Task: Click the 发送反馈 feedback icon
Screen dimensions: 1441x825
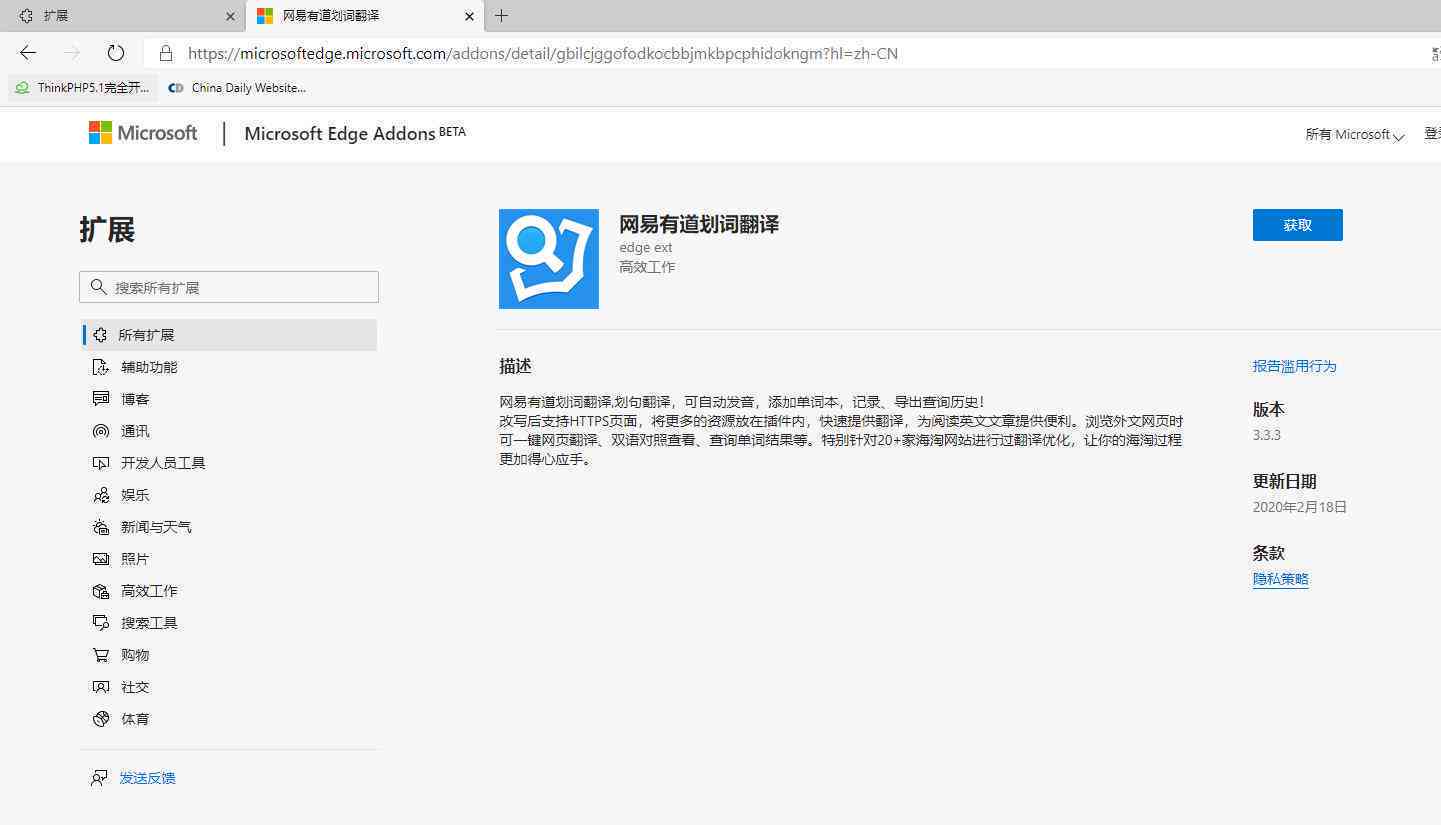Action: [99, 778]
